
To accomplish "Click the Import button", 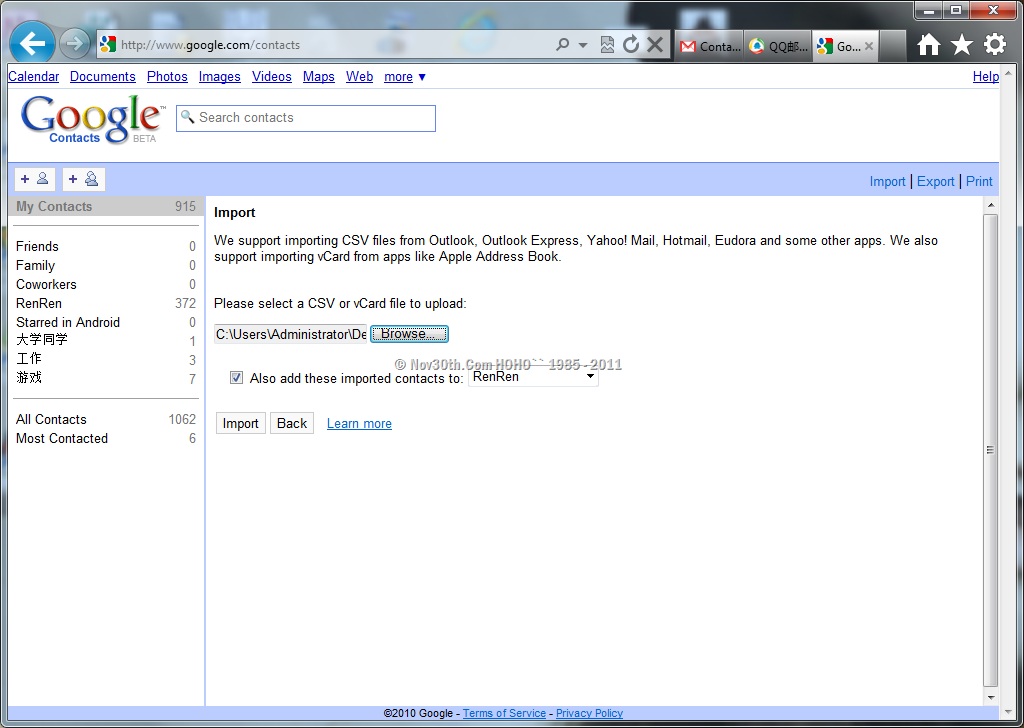I will (x=240, y=423).
